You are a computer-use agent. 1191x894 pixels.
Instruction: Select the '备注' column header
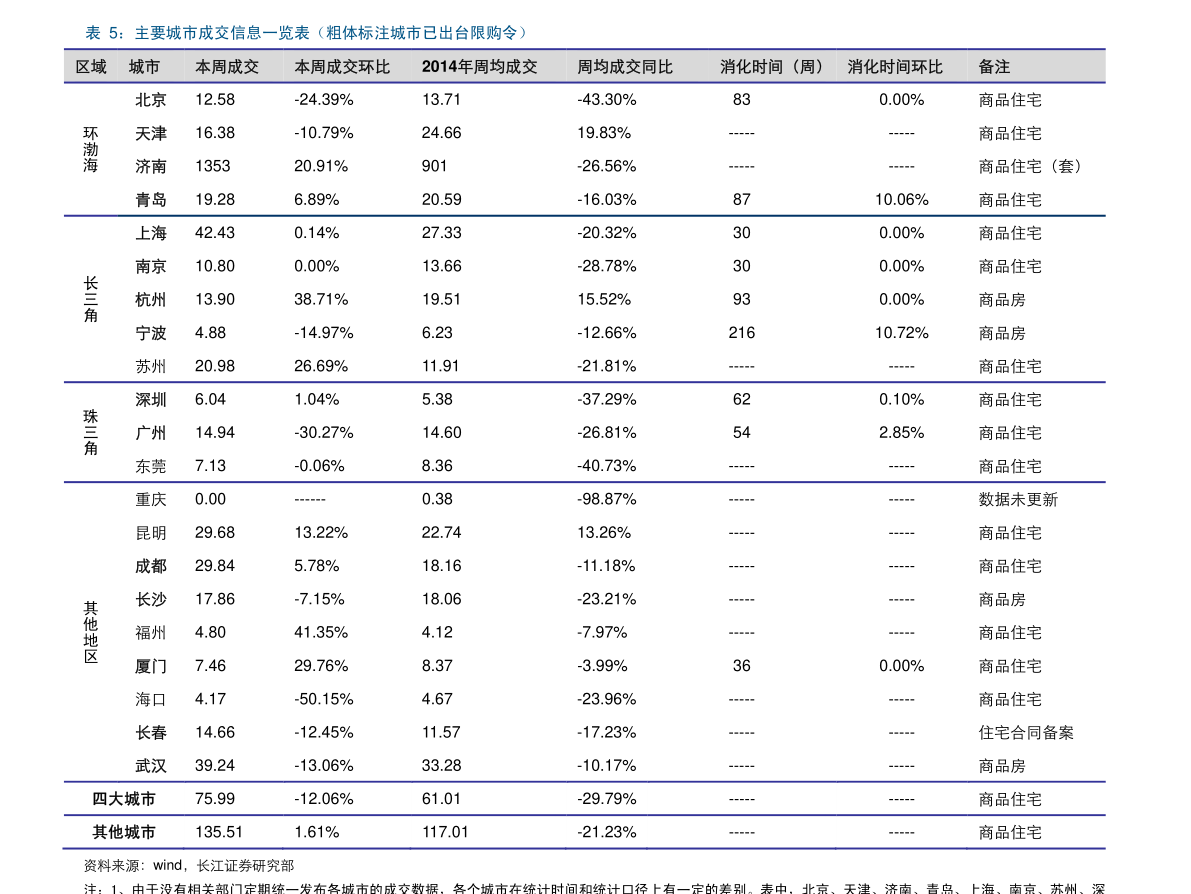(x=994, y=67)
